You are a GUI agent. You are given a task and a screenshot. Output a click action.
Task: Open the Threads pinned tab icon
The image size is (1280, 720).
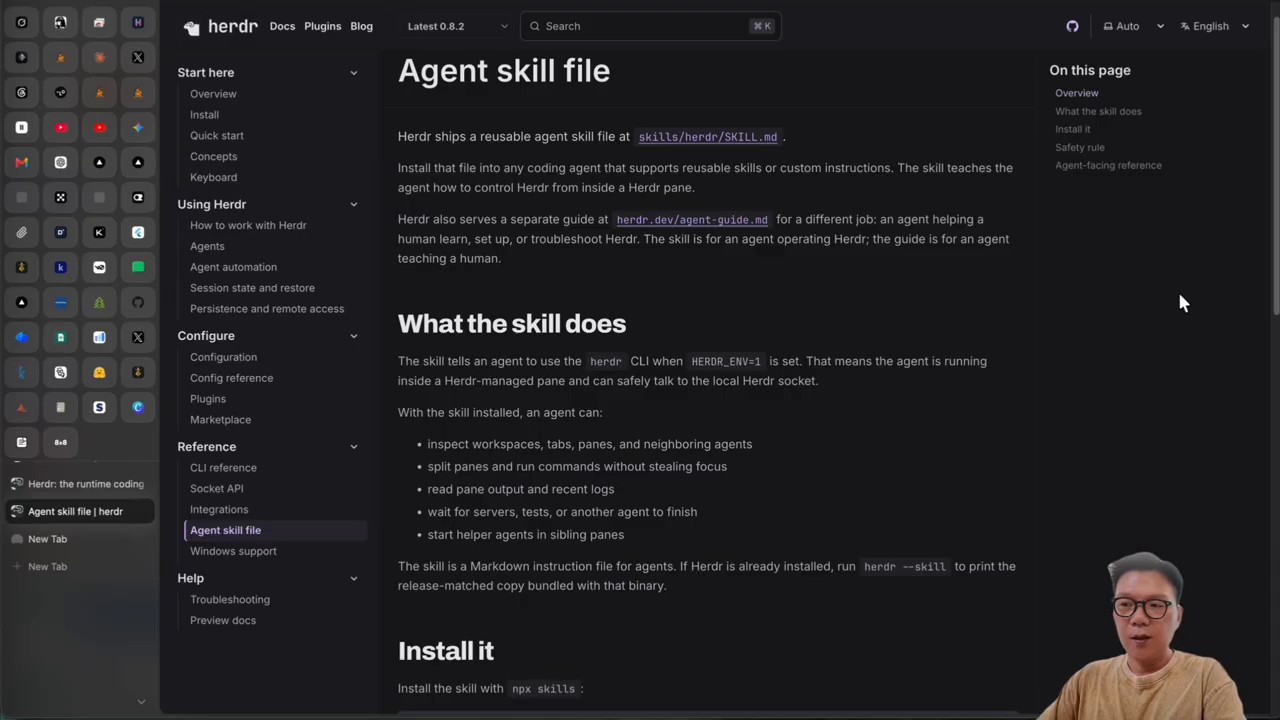coord(22,92)
